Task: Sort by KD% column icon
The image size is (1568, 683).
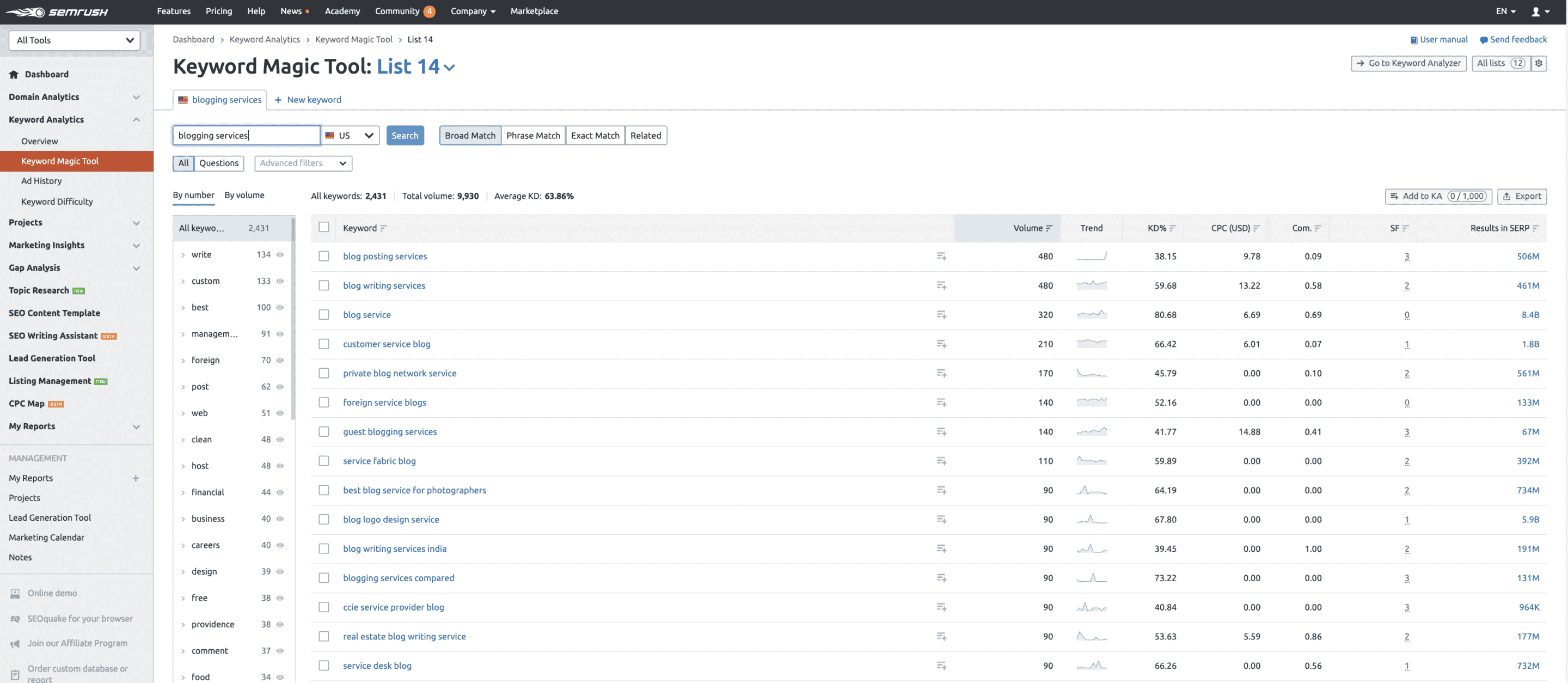Action: coord(1172,228)
